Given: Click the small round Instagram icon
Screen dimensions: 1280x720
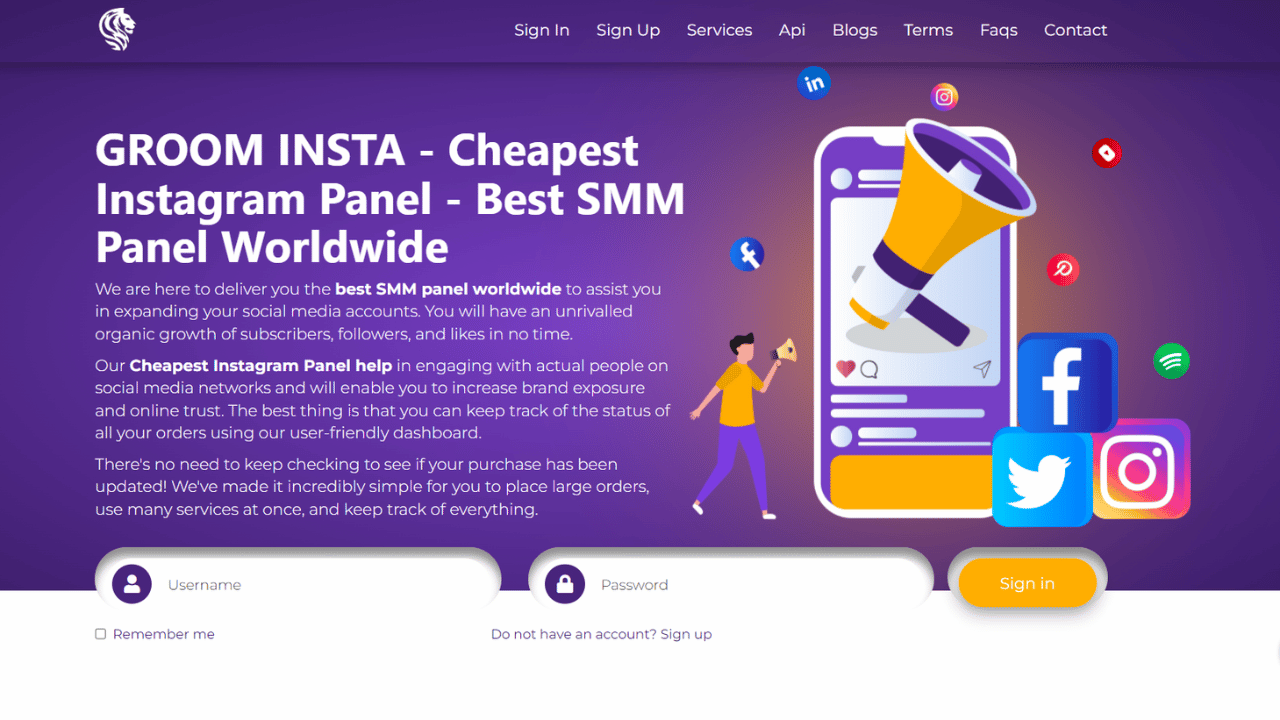Looking at the screenshot, I should click(x=944, y=96).
